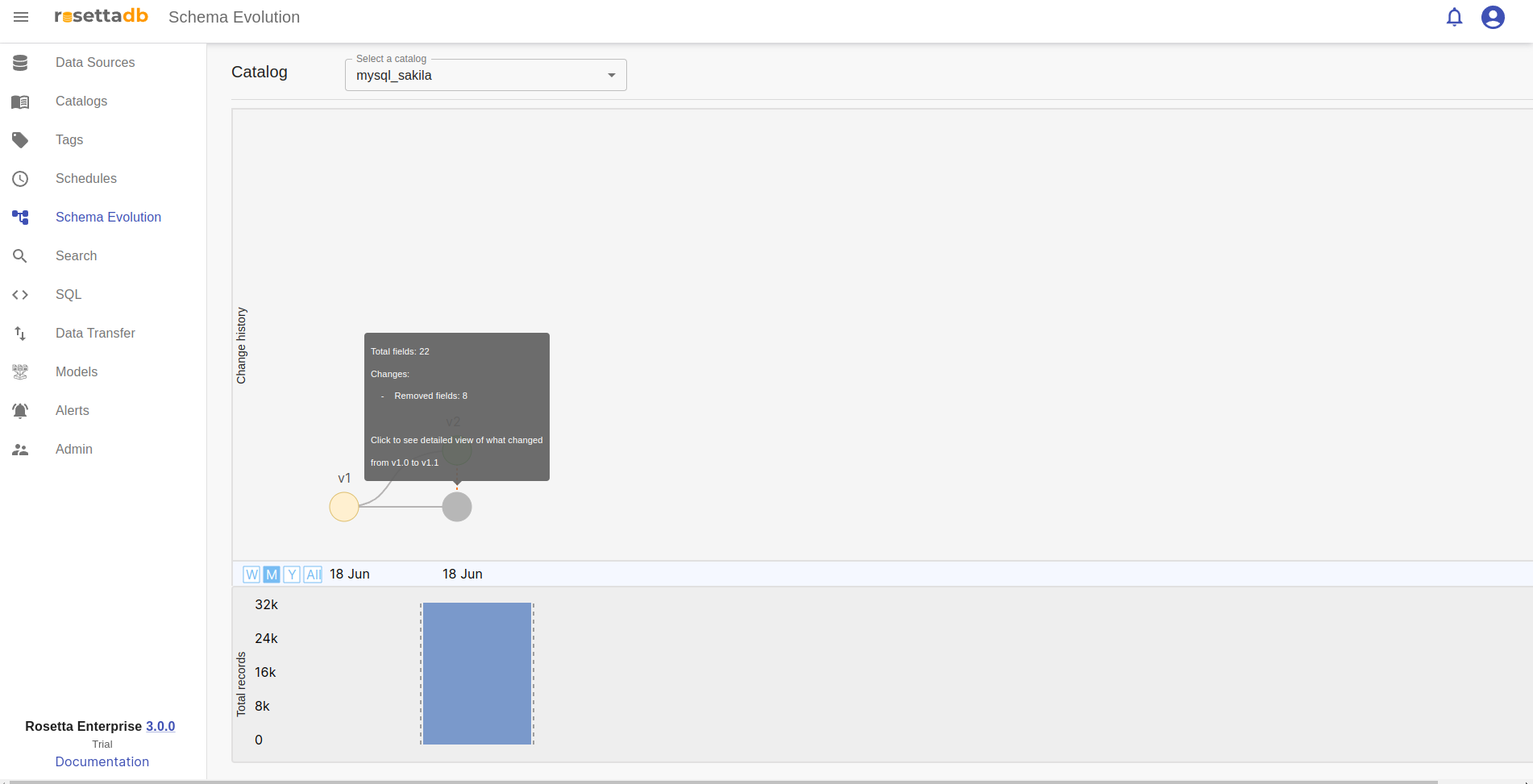The height and width of the screenshot is (784, 1533).
Task: Go to Data Transfer in sidebar
Action: [95, 334]
